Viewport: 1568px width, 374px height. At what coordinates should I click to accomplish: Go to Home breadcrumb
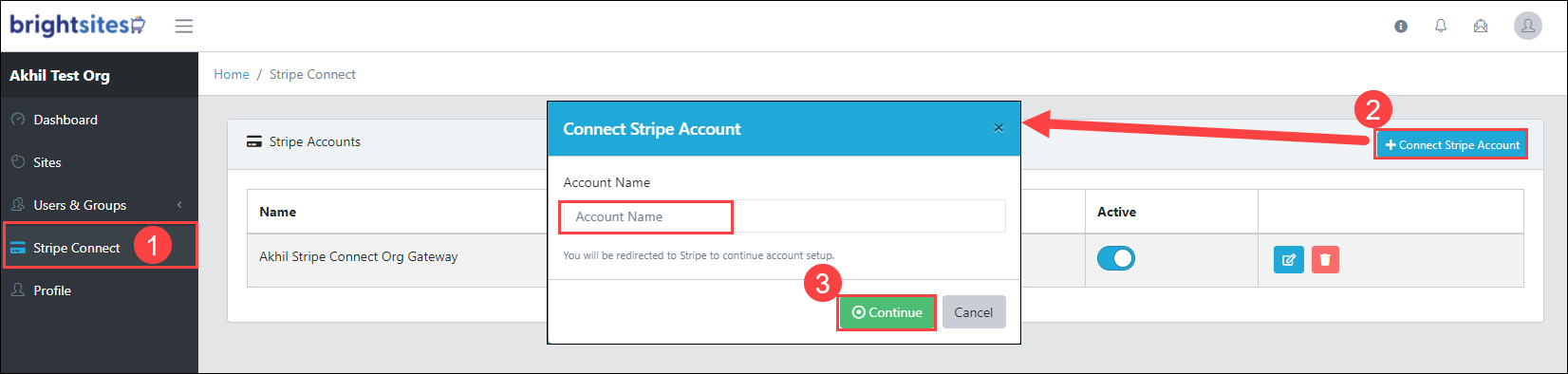coord(232,74)
